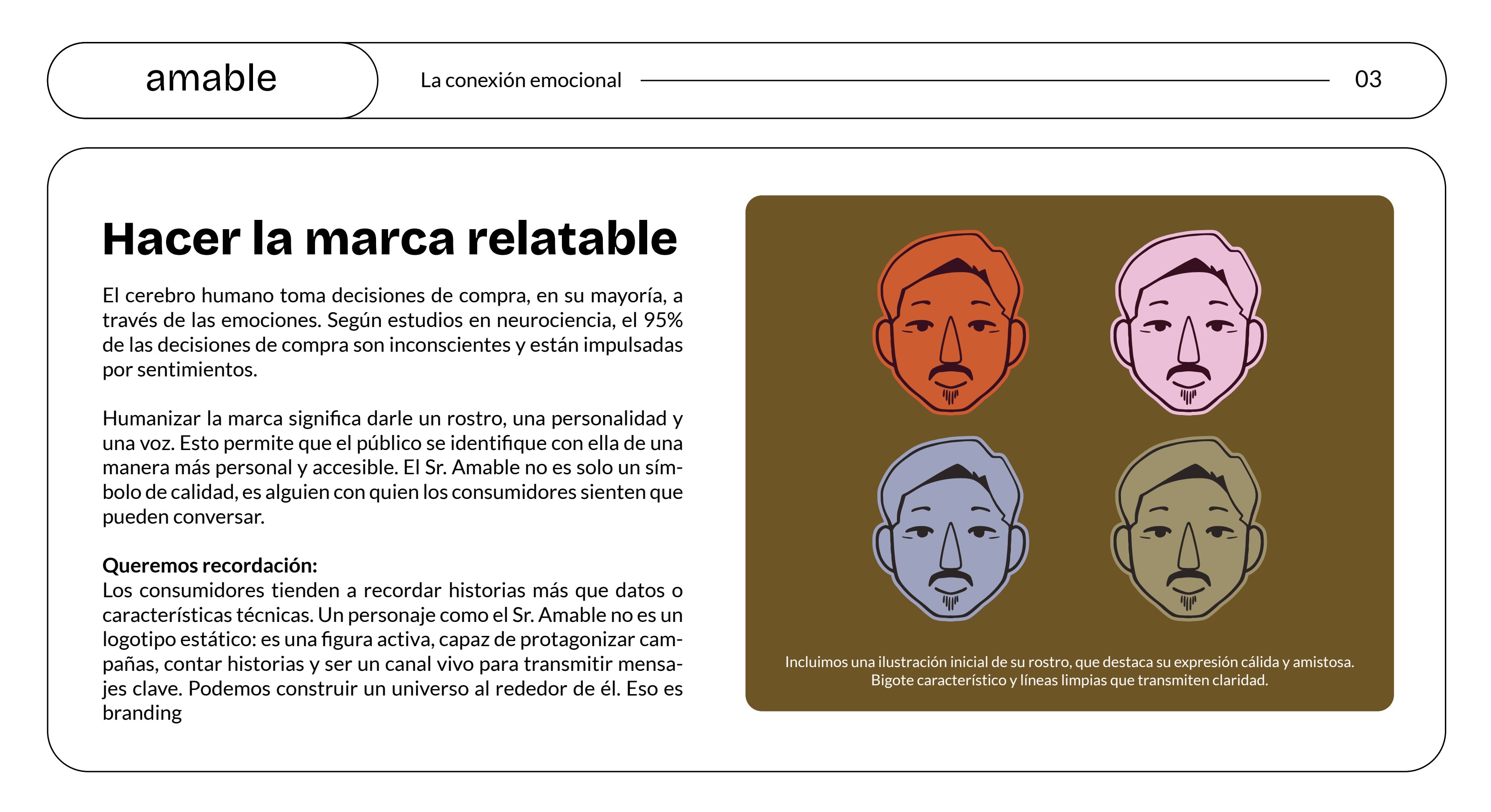
Task: Click the page number '03'
Action: (1368, 79)
